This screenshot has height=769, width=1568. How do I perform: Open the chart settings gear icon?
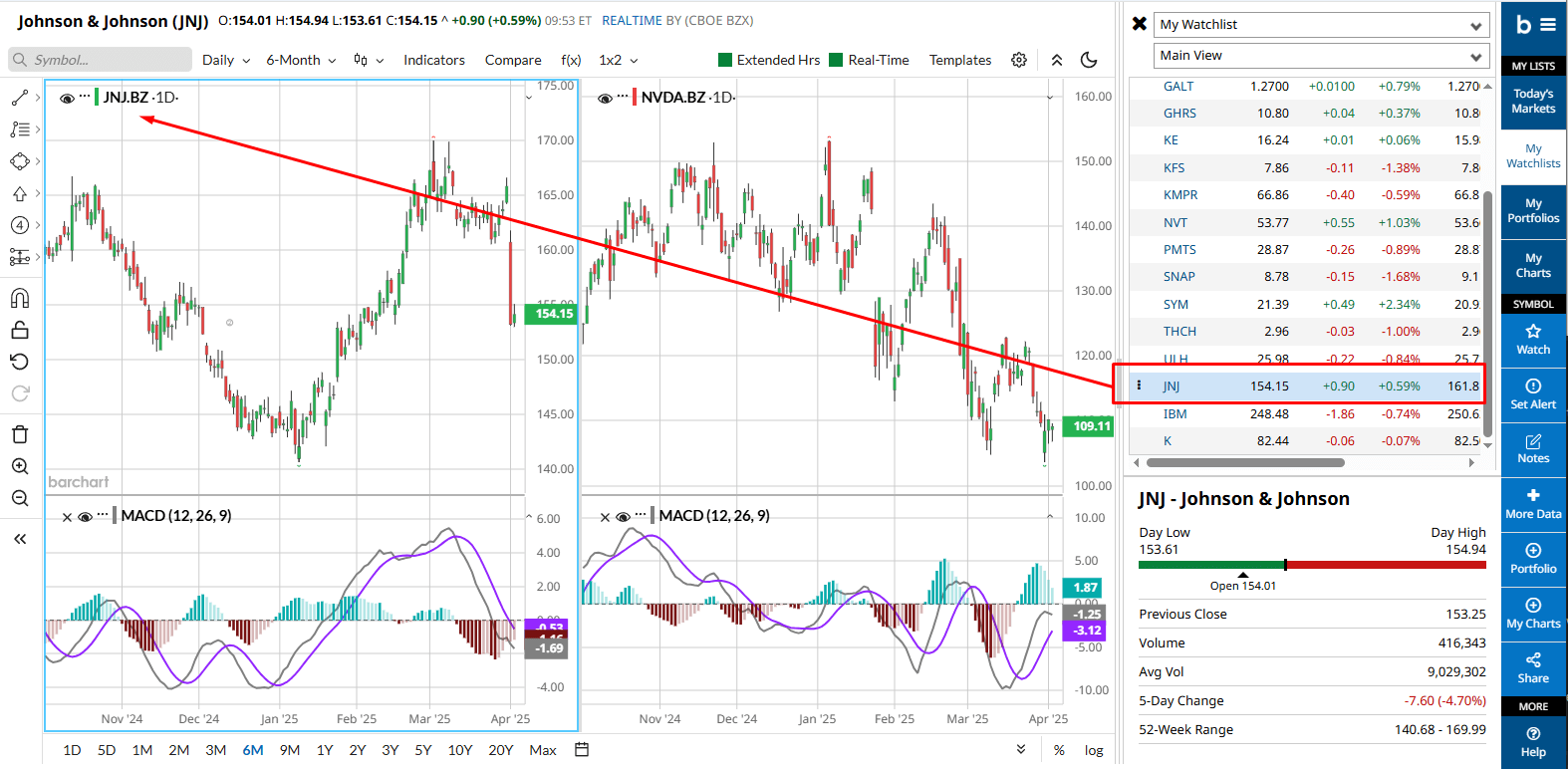click(x=1019, y=60)
